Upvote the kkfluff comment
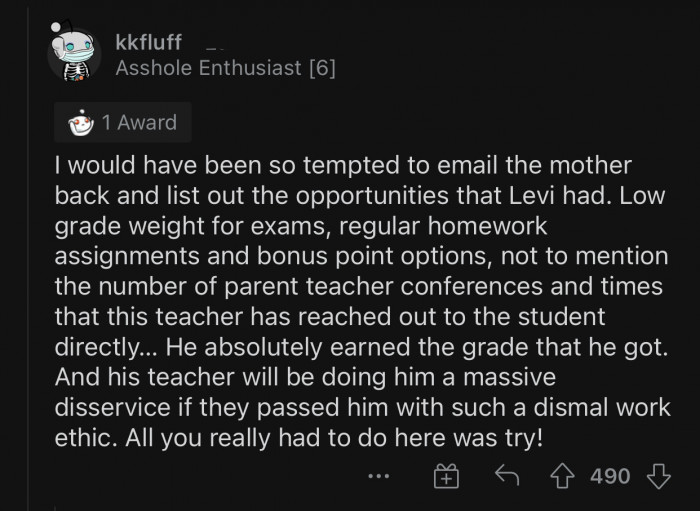Viewport: 700px width, 511px height. pos(563,477)
